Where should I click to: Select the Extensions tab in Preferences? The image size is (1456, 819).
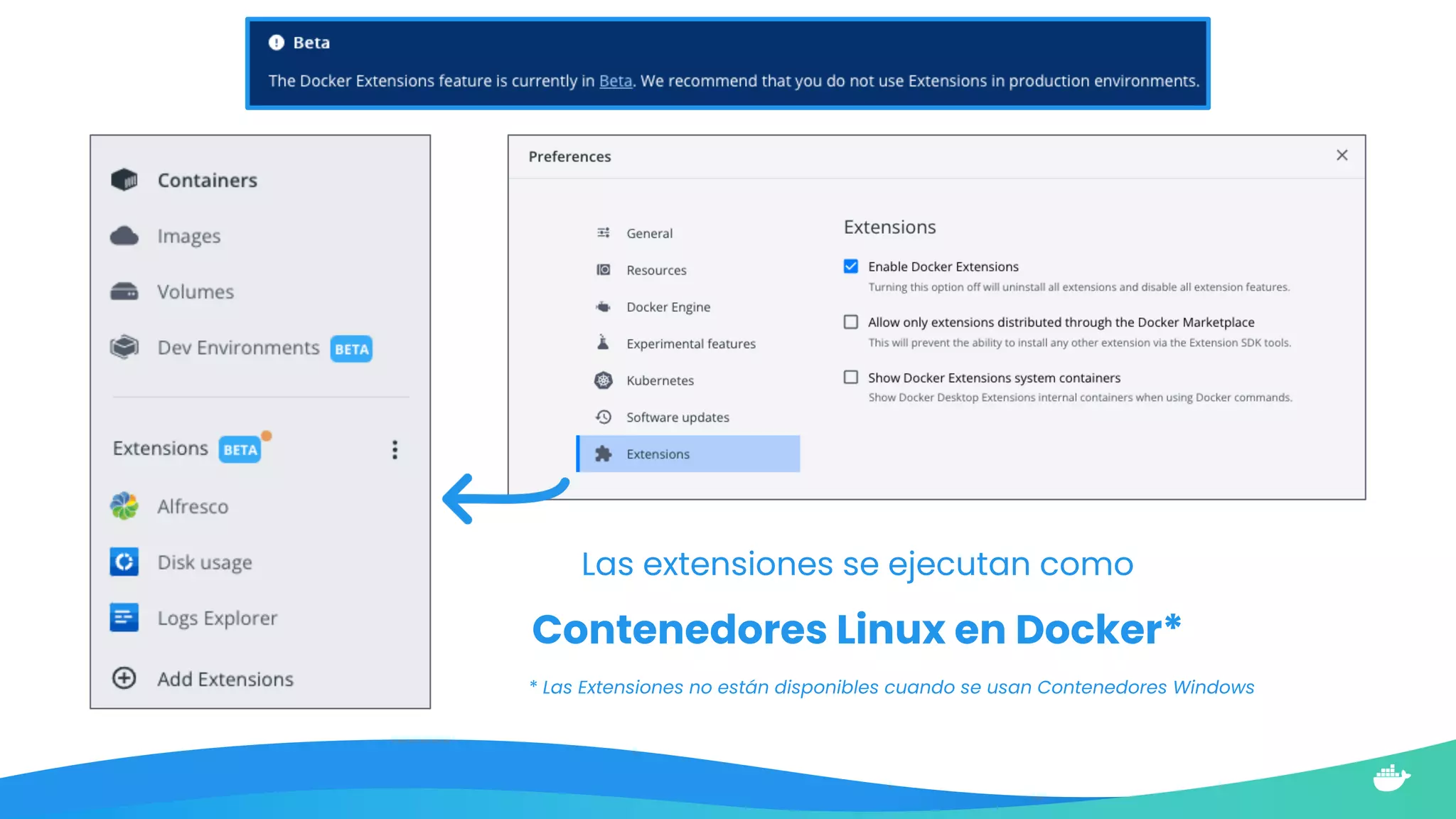[687, 454]
